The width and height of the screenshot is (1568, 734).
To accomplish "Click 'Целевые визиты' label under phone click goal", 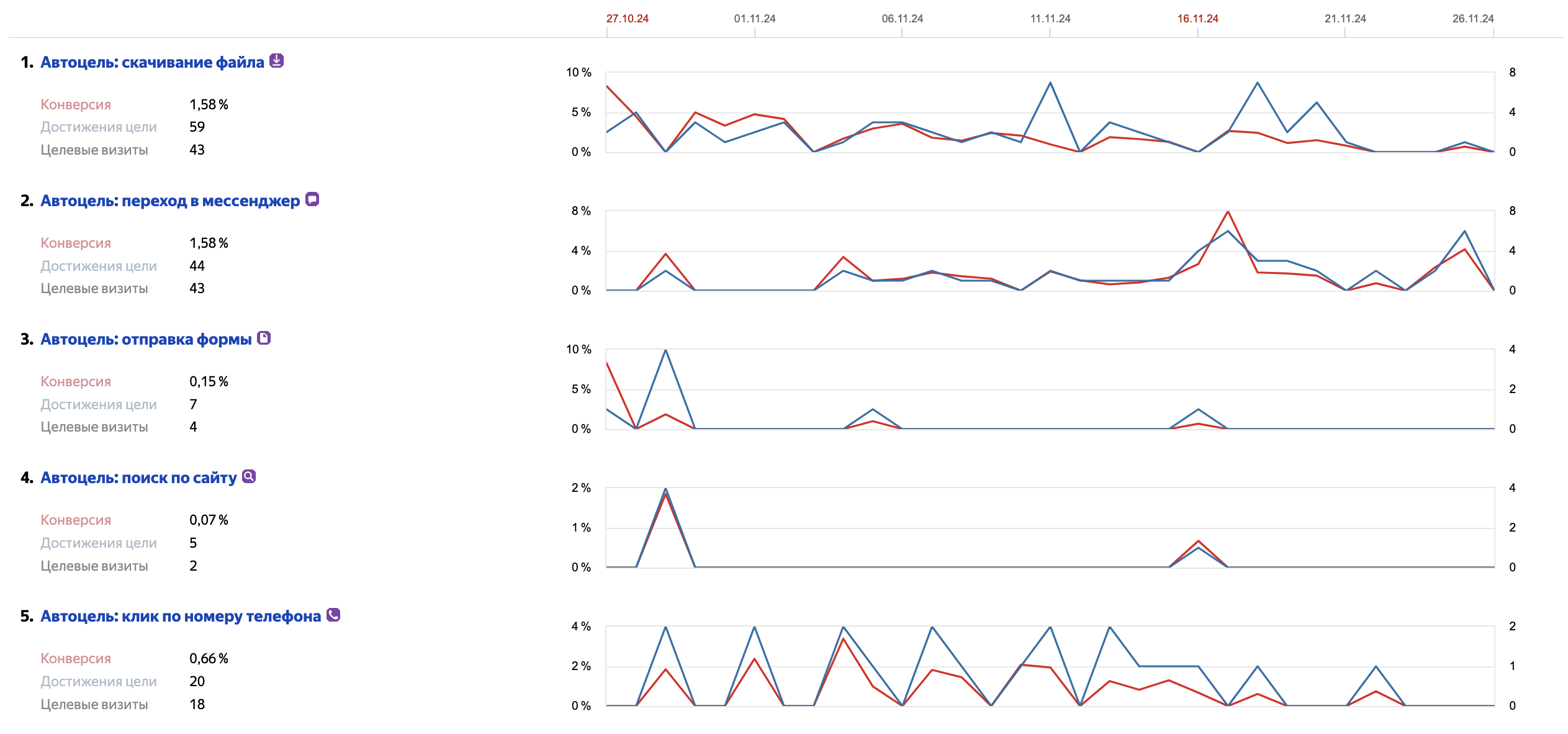I will pos(94,704).
